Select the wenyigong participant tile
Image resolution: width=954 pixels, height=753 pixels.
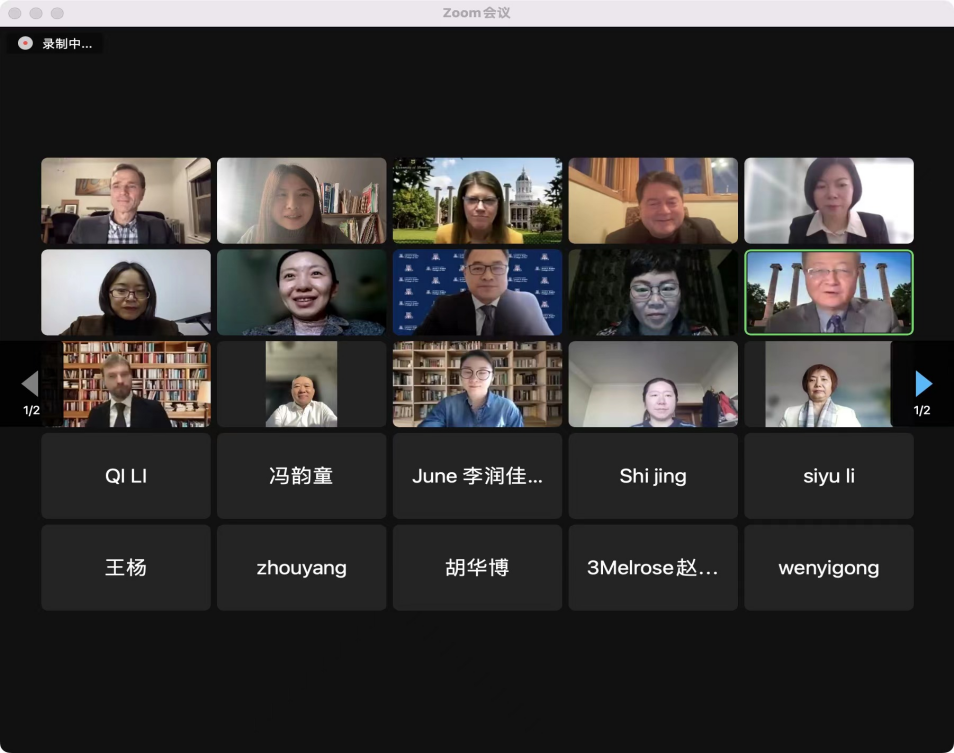tap(828, 568)
